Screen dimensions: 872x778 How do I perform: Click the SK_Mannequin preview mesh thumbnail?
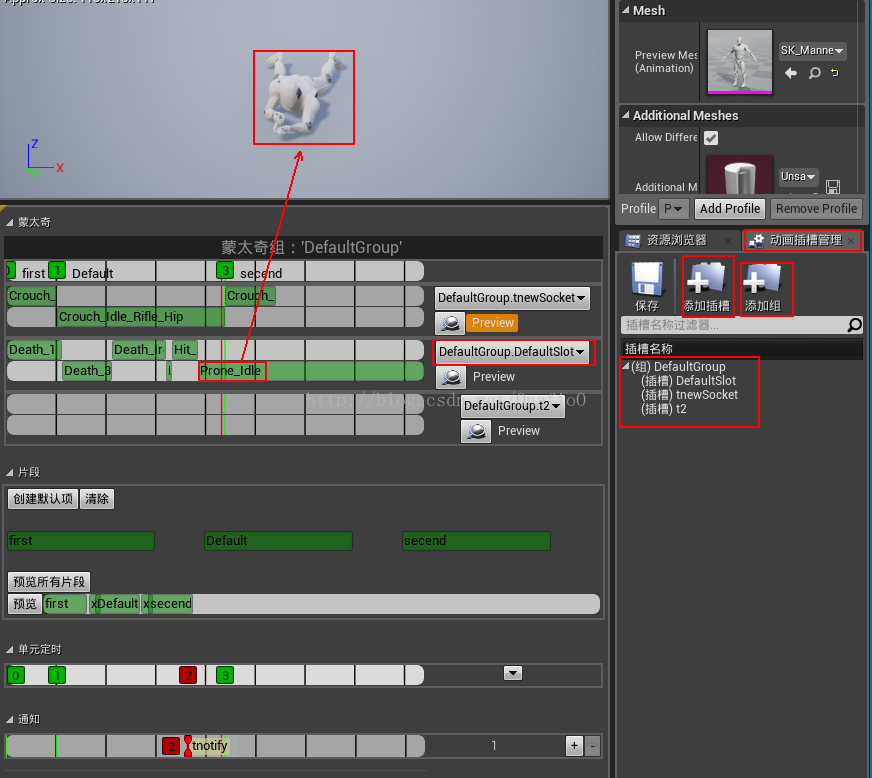tap(739, 62)
